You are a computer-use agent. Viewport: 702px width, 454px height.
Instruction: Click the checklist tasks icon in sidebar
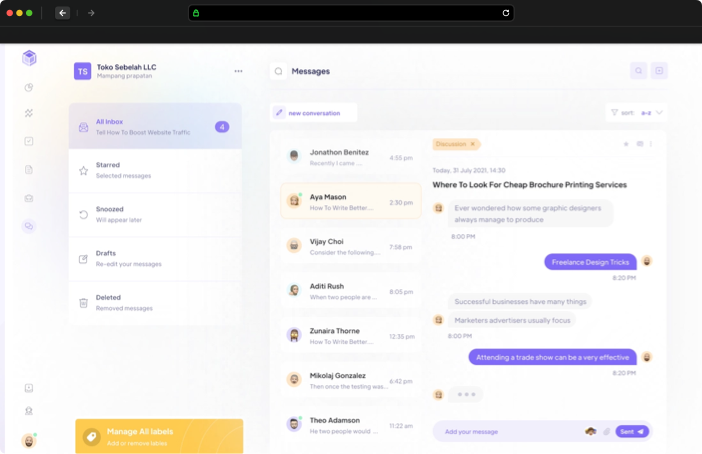pyautogui.click(x=29, y=141)
